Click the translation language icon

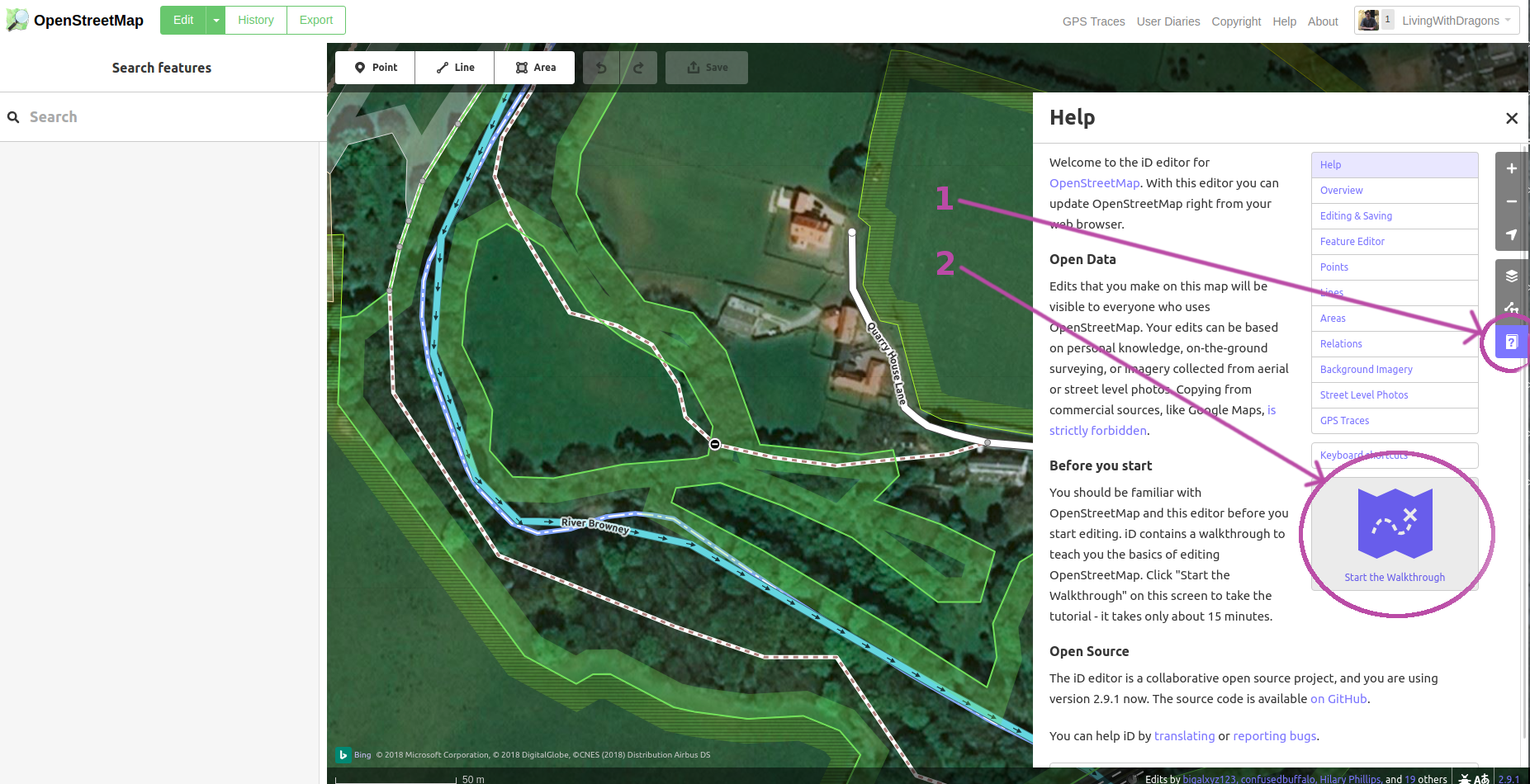[1482, 778]
